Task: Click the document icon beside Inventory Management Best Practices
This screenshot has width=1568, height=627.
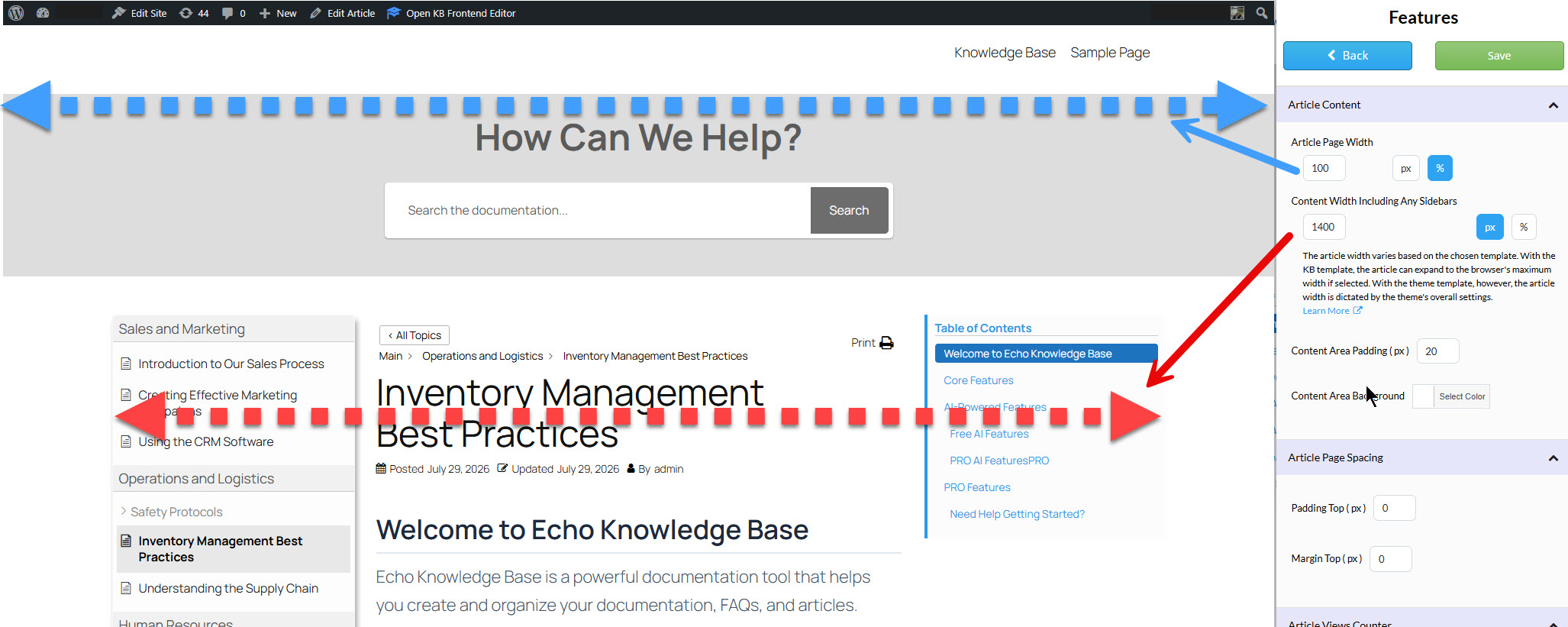Action: pos(126,541)
